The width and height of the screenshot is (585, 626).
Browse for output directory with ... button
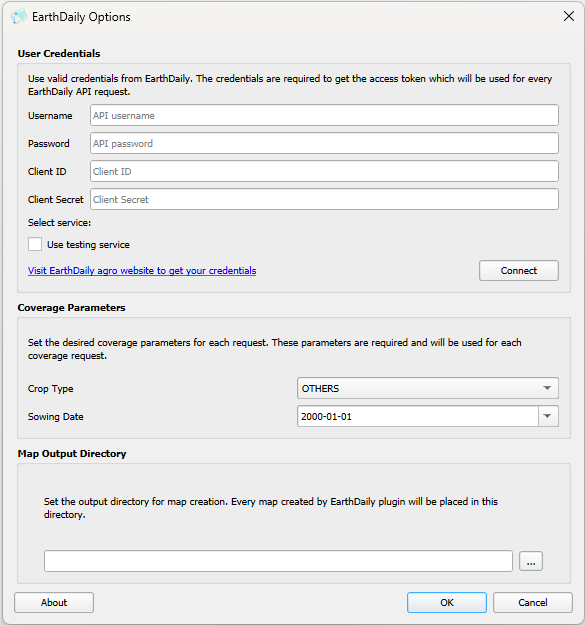pos(531,561)
